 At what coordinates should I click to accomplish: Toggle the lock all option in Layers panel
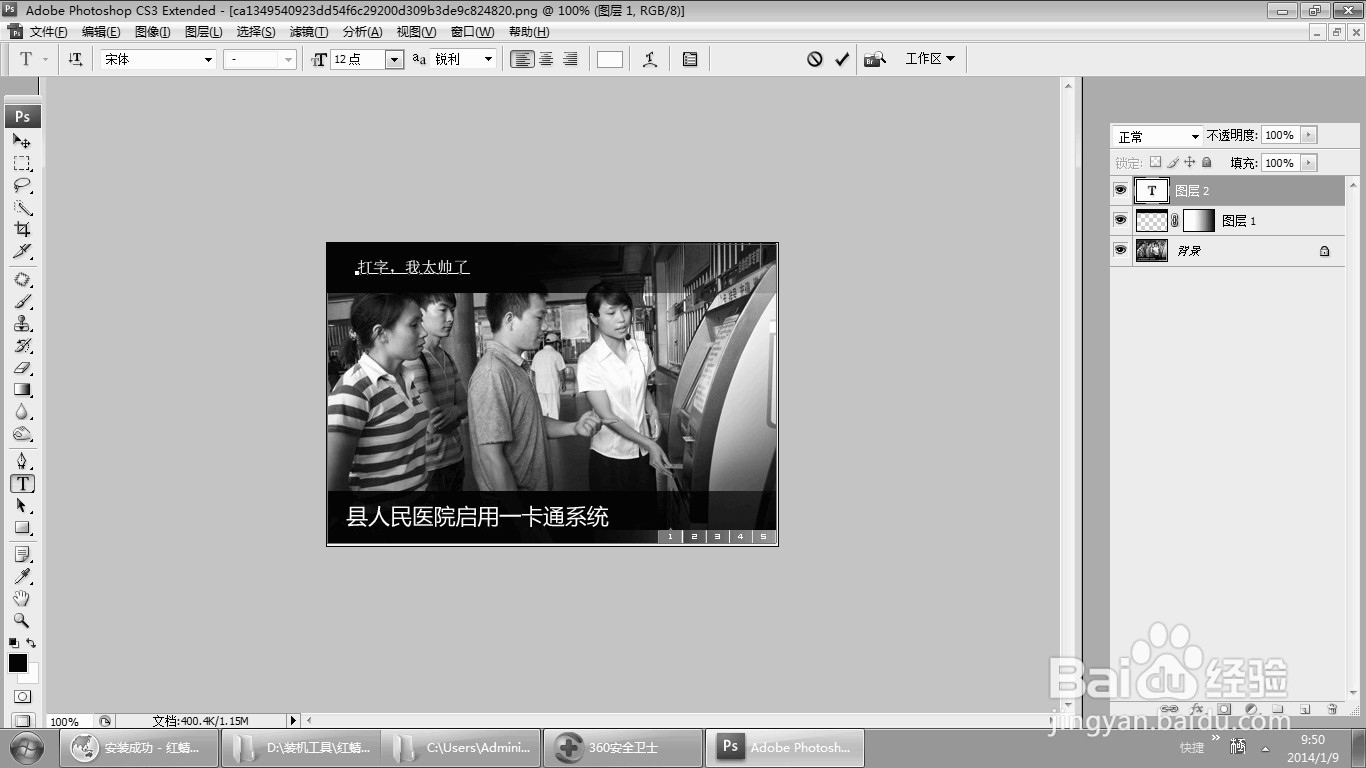tap(1207, 162)
